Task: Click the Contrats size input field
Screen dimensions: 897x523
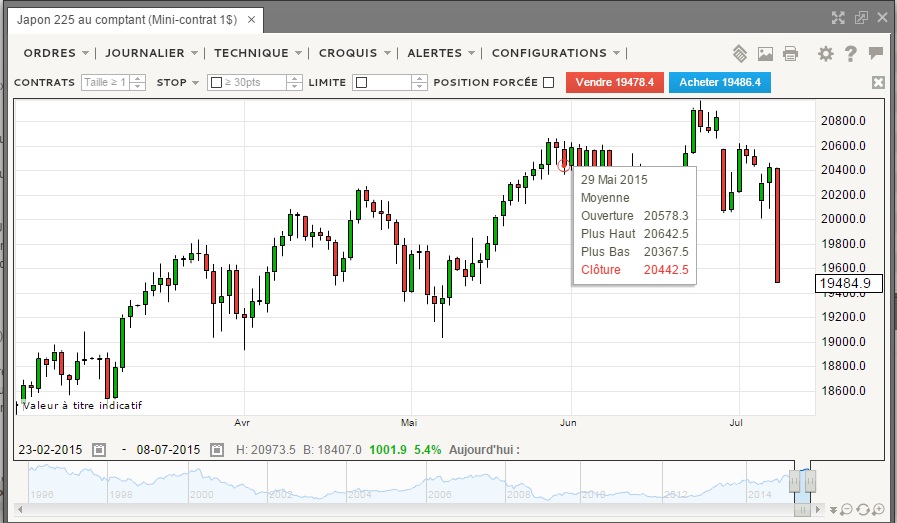Action: click(105, 83)
